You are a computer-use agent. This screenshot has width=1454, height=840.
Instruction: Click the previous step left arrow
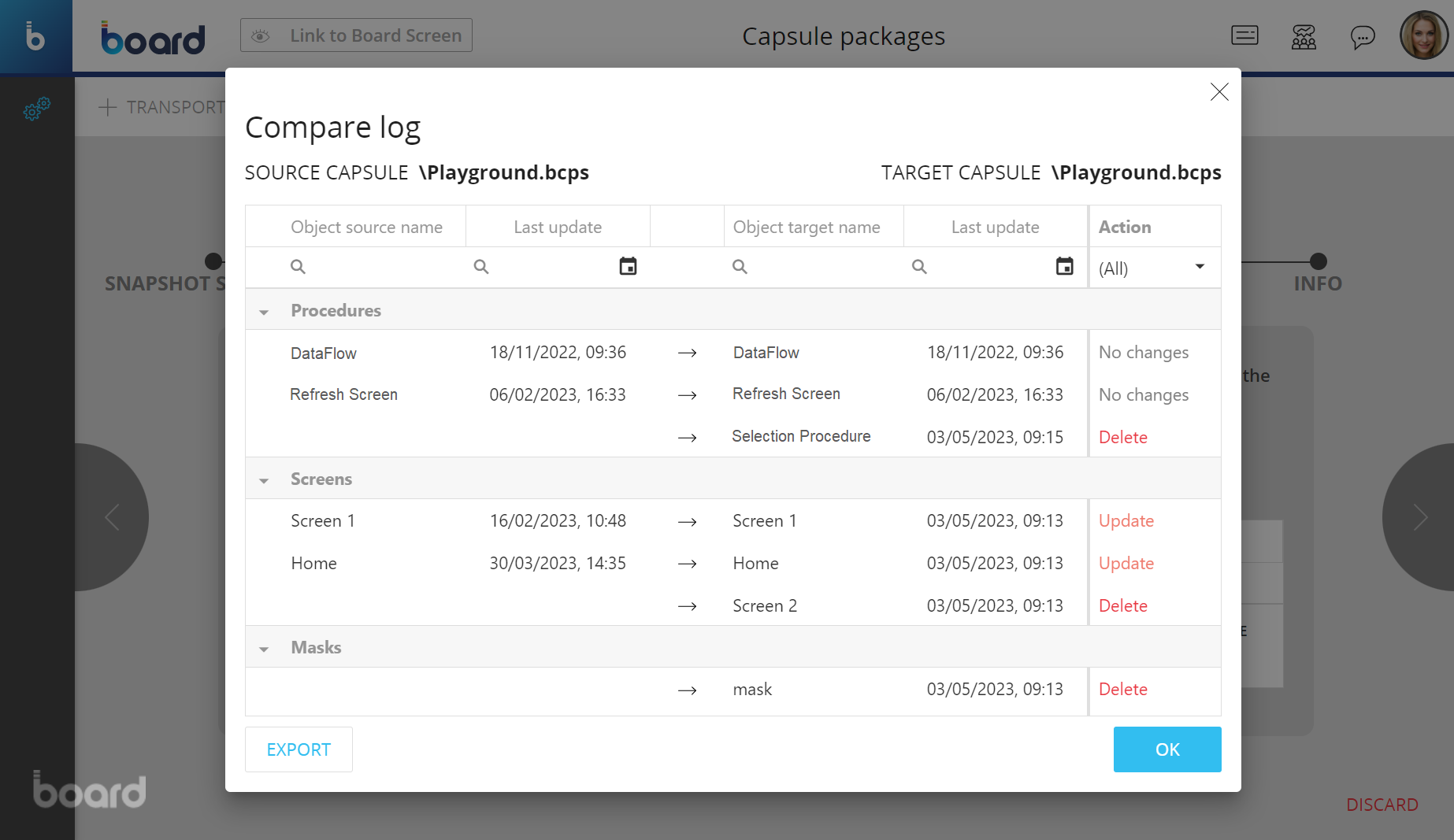click(112, 517)
